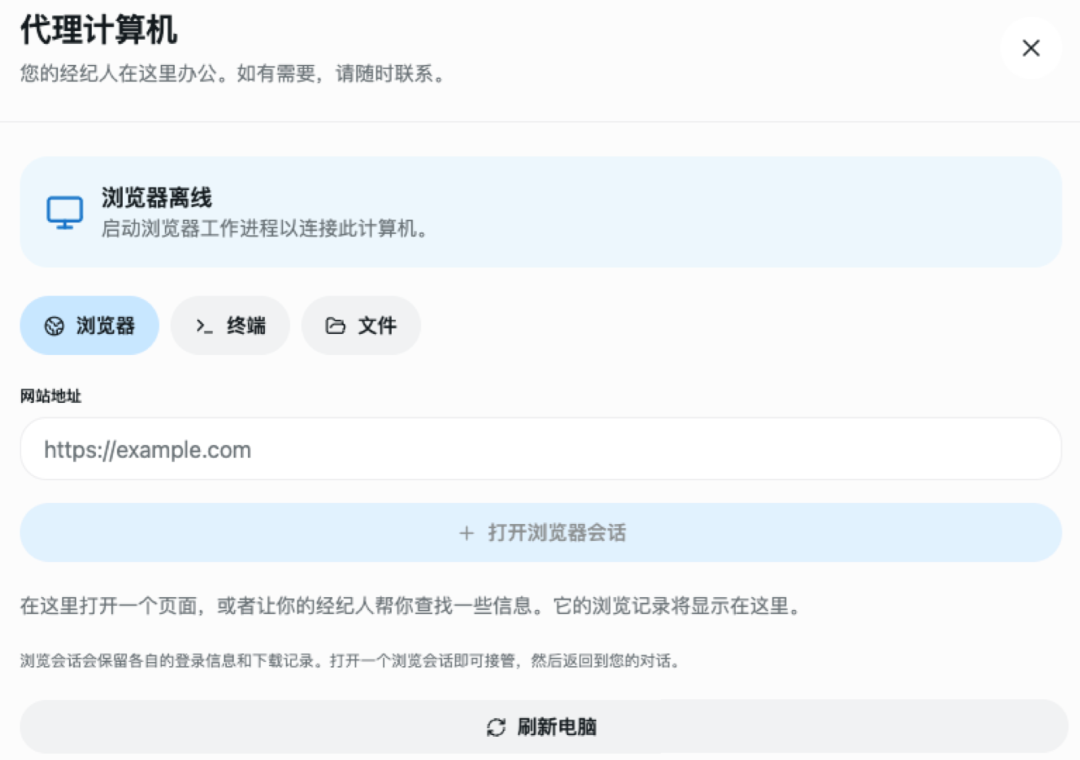1080x760 pixels.
Task: Focus the 网站地址 input field
Action: point(541,449)
